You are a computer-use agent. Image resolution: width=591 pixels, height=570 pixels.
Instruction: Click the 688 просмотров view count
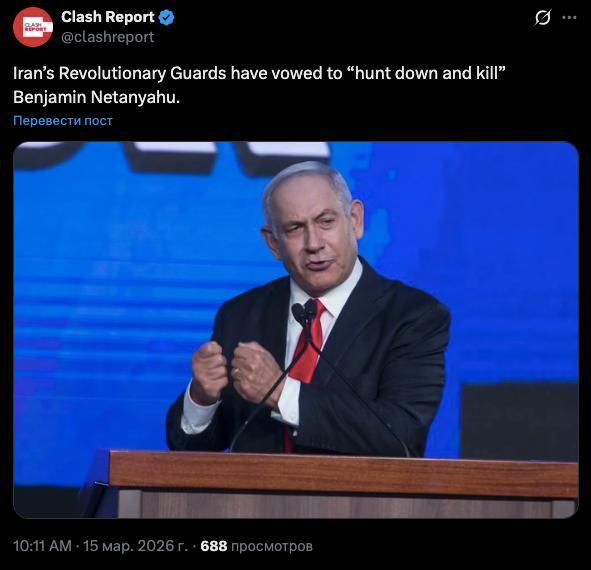coord(257,546)
